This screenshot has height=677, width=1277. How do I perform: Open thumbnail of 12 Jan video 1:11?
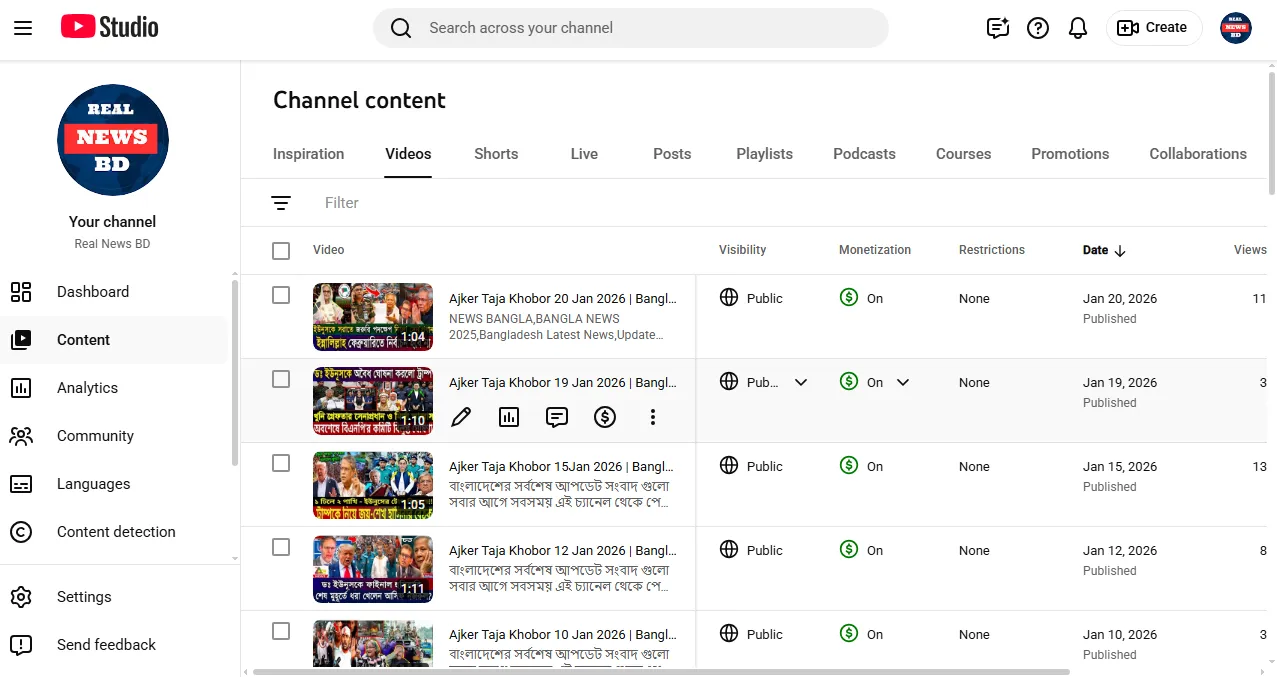[373, 569]
